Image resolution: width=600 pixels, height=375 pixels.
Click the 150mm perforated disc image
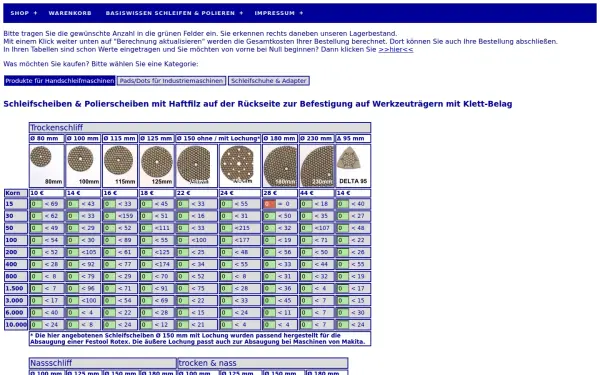click(x=240, y=165)
